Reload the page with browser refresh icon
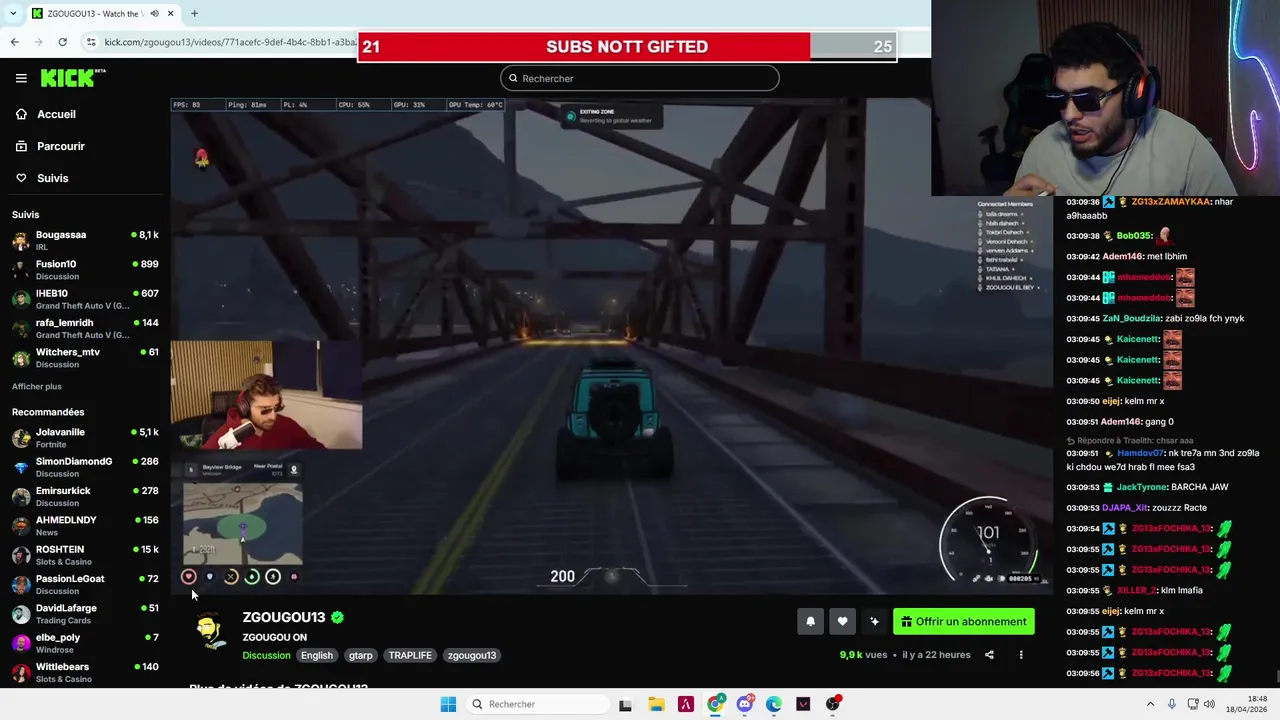This screenshot has width=1280, height=720. coord(62,42)
